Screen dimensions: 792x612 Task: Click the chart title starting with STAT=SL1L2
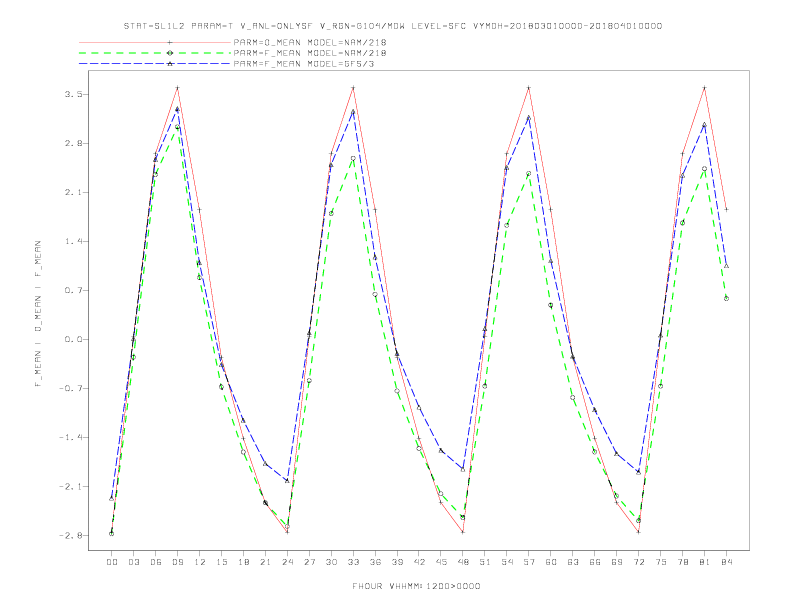(393, 26)
